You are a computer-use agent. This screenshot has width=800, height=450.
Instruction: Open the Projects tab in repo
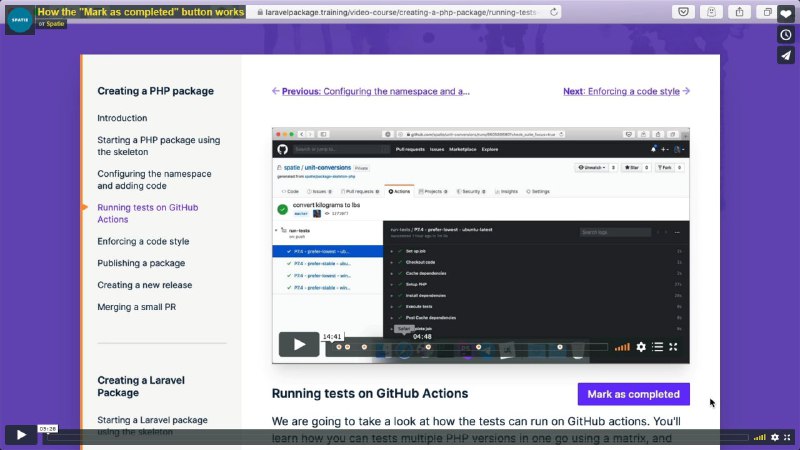[433, 191]
